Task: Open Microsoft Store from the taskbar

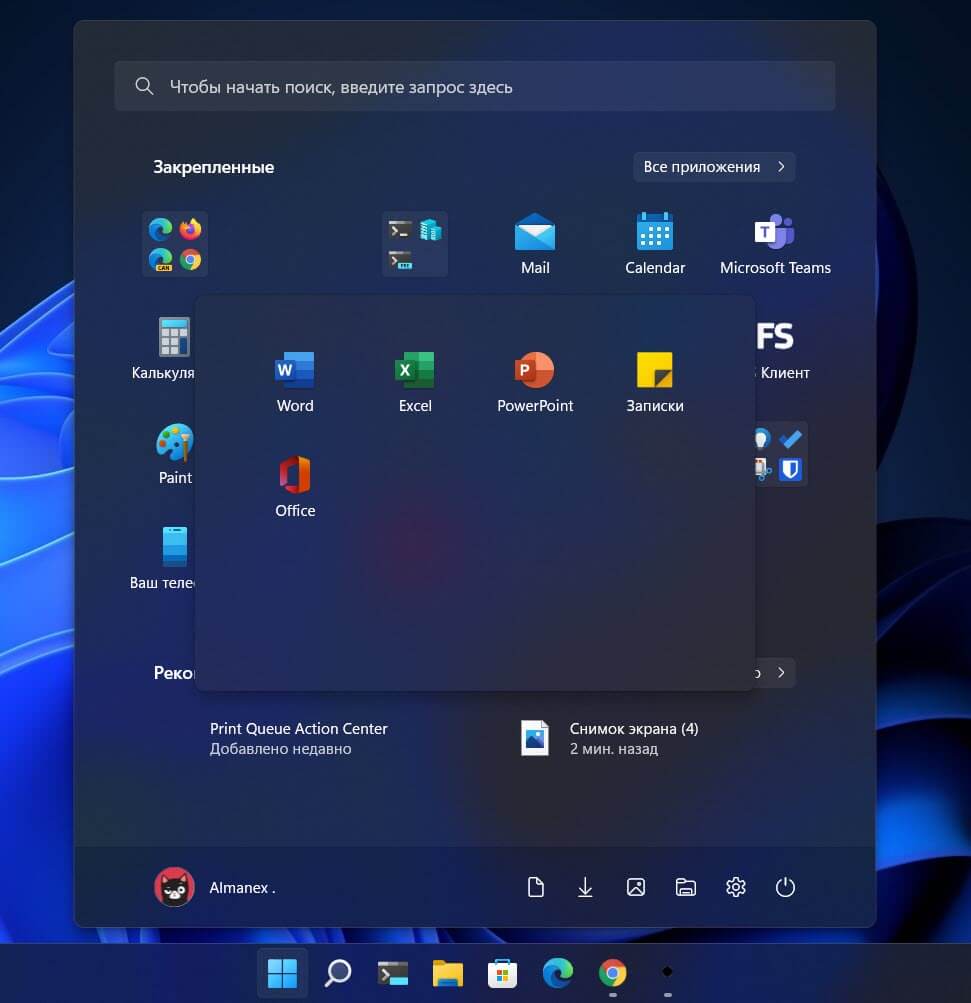Action: (502, 973)
